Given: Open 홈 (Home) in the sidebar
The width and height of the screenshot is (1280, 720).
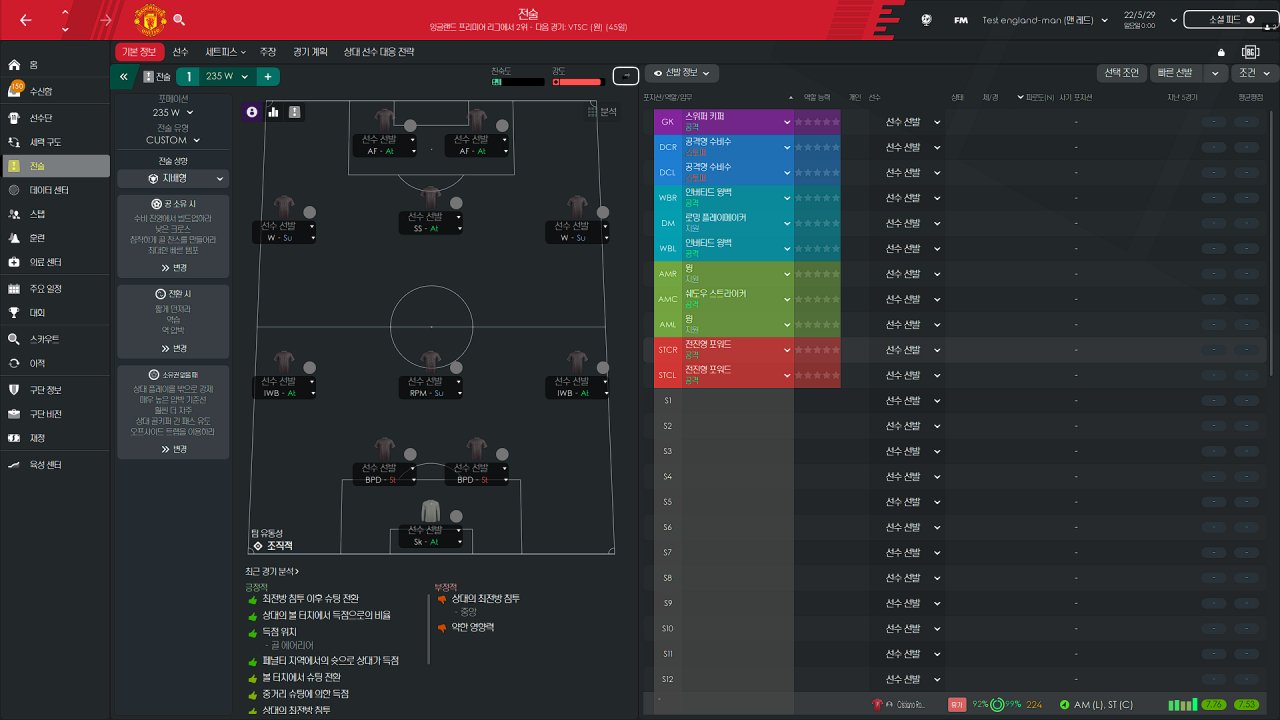Looking at the screenshot, I should [55, 64].
